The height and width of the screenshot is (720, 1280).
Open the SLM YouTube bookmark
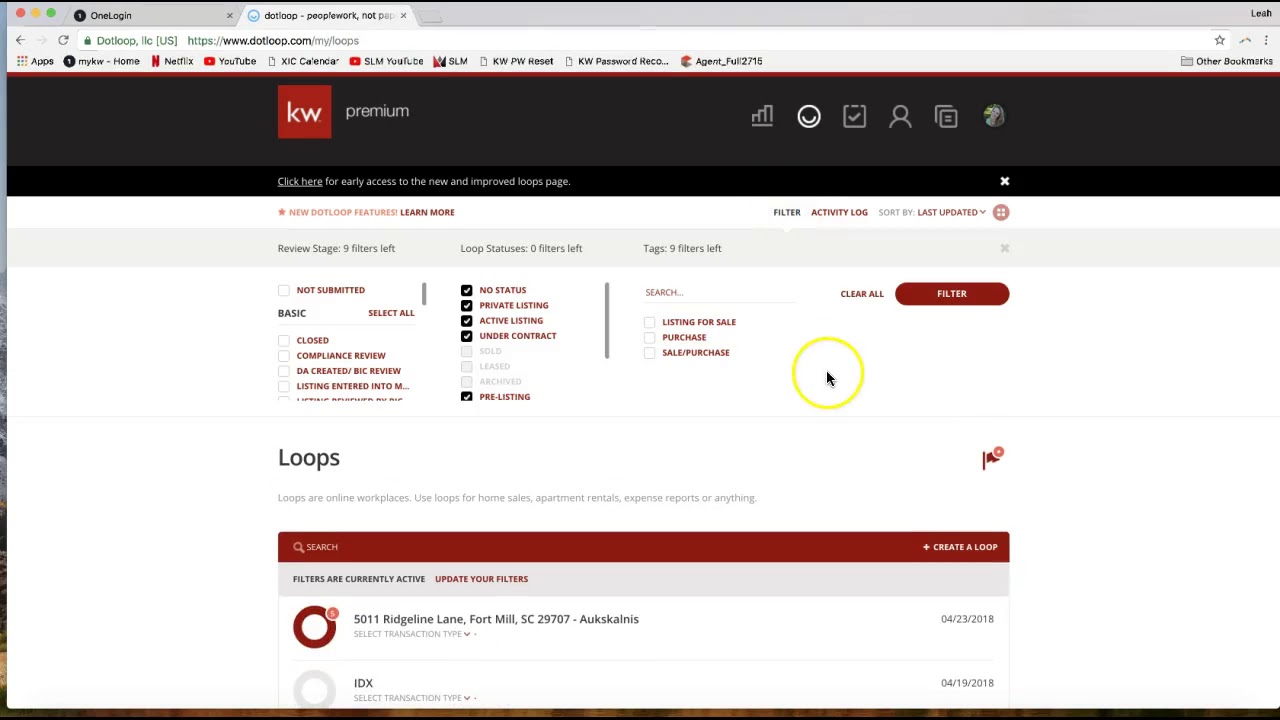386,61
